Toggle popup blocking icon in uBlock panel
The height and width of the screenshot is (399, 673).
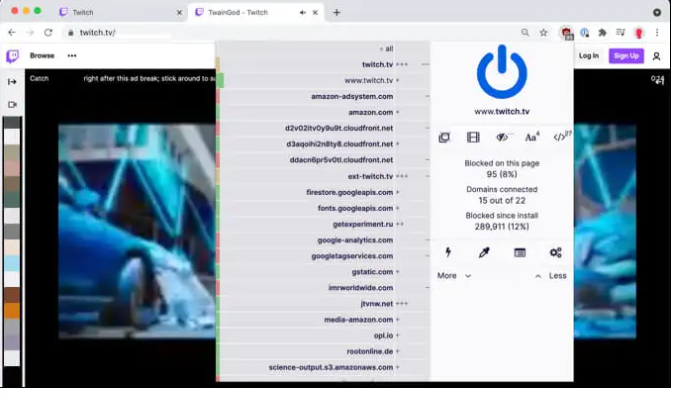point(444,137)
